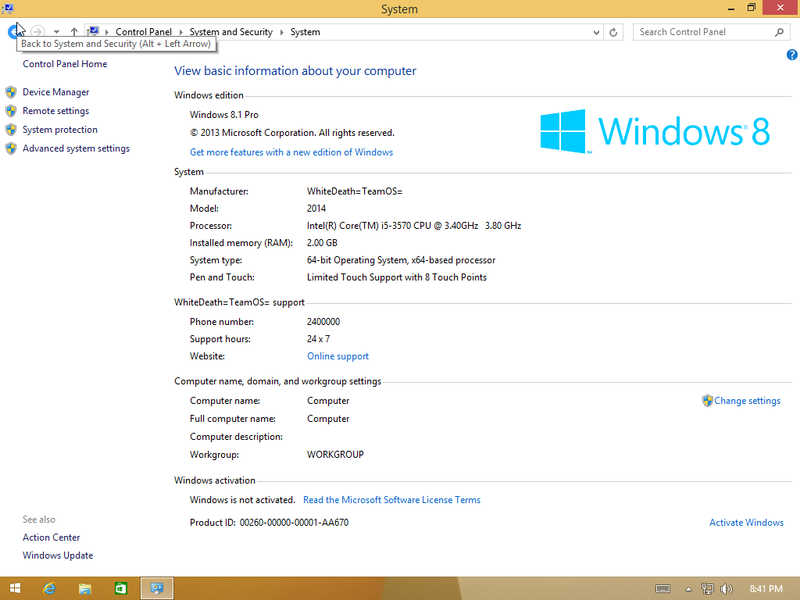Image resolution: width=800 pixels, height=600 pixels.
Task: Launch Internet Explorer from taskbar
Action: click(x=49, y=588)
